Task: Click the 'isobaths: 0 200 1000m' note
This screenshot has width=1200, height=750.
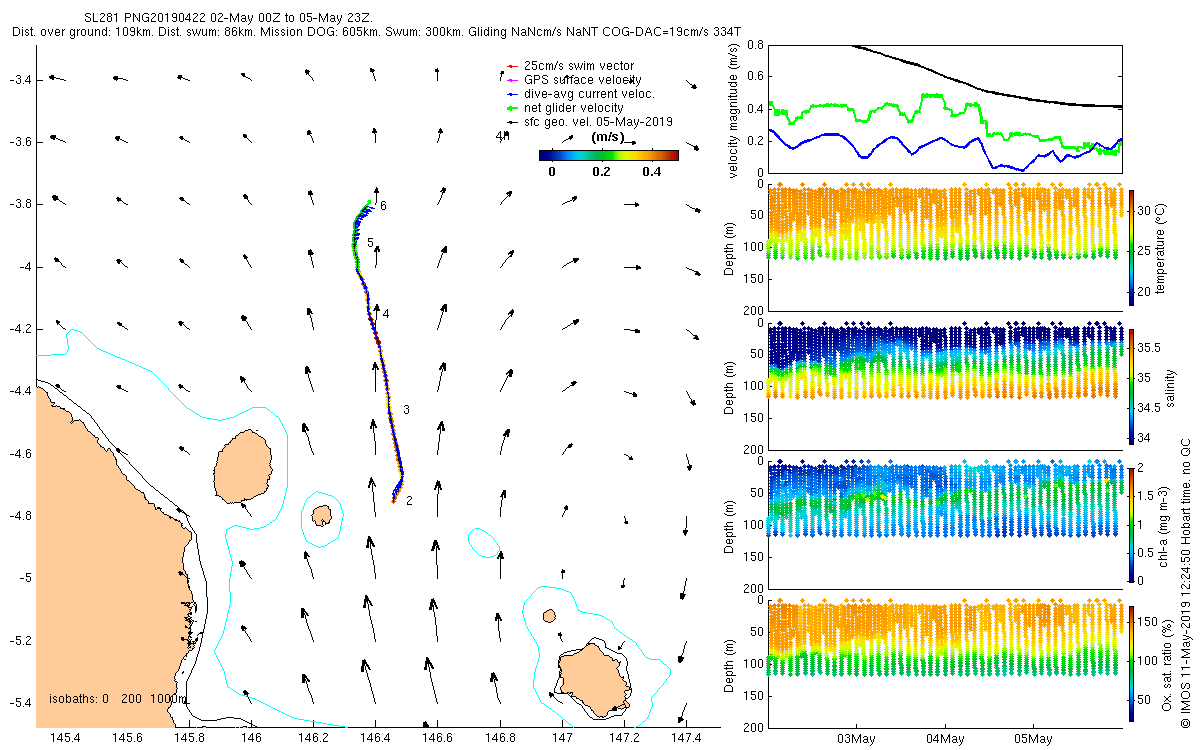Action: tap(117, 698)
